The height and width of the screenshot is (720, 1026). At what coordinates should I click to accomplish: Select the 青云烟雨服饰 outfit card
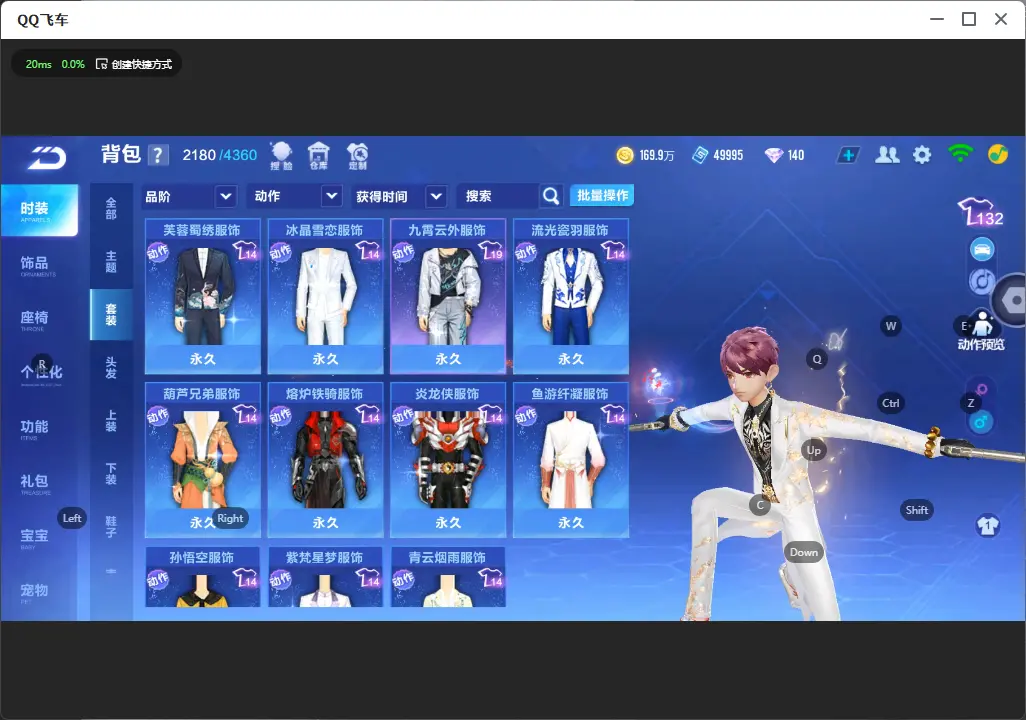tap(448, 577)
